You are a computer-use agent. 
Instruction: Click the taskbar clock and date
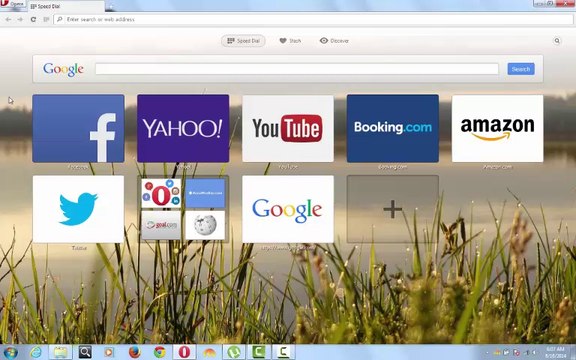[x=555, y=352]
